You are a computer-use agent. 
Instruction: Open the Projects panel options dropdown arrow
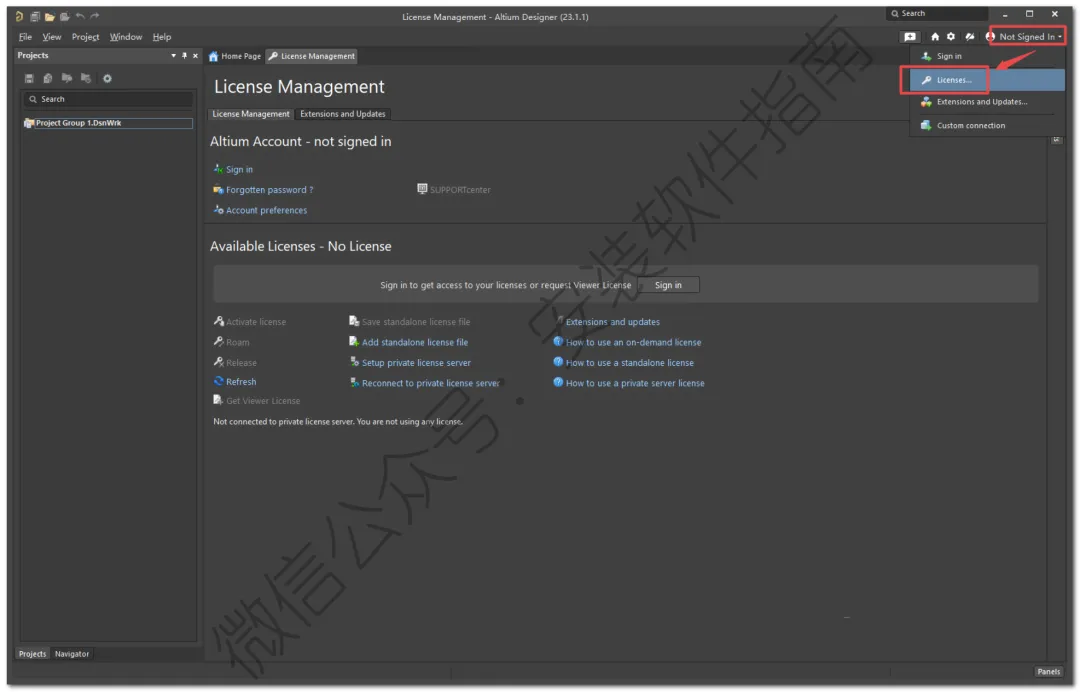pyautogui.click(x=173, y=55)
